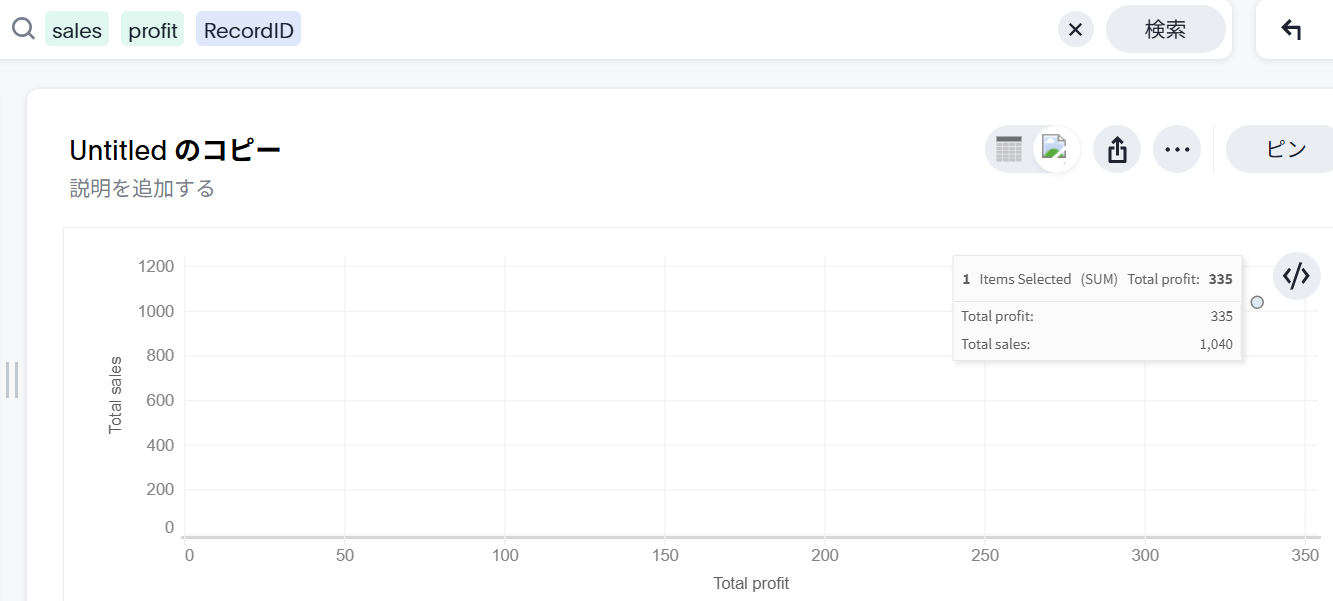Edit the title Untitled のコピー

pyautogui.click(x=175, y=150)
